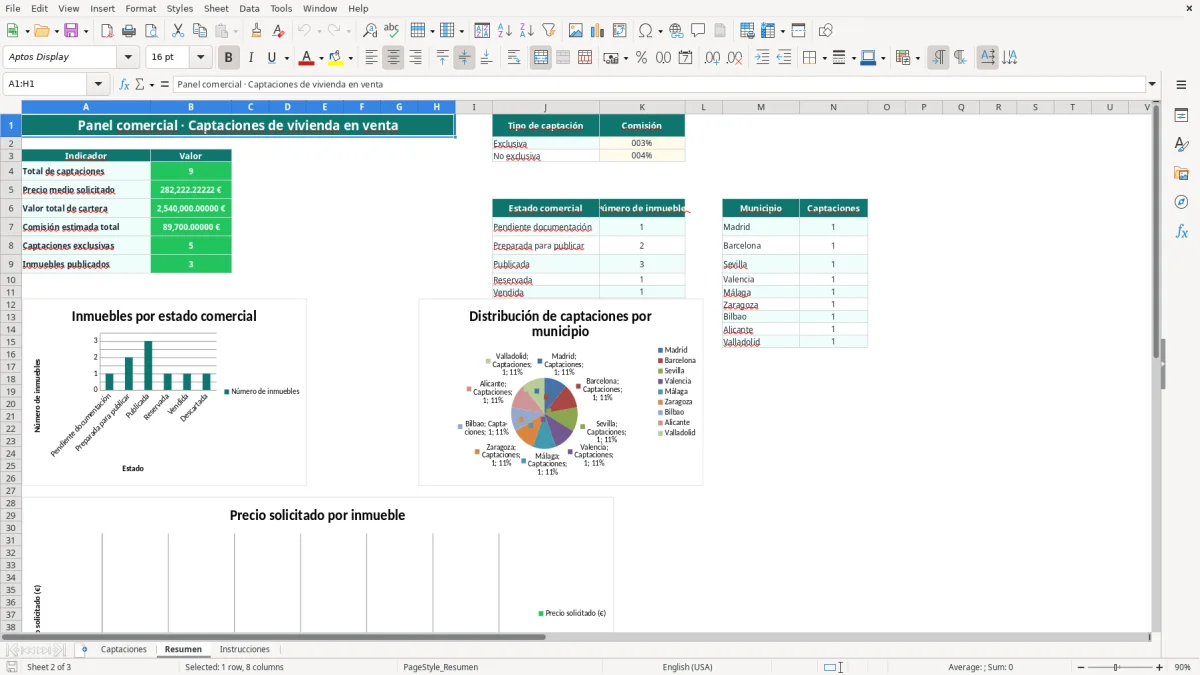Click the Print icon
Image resolution: width=1200 pixels, height=675 pixels.
pos(128,31)
